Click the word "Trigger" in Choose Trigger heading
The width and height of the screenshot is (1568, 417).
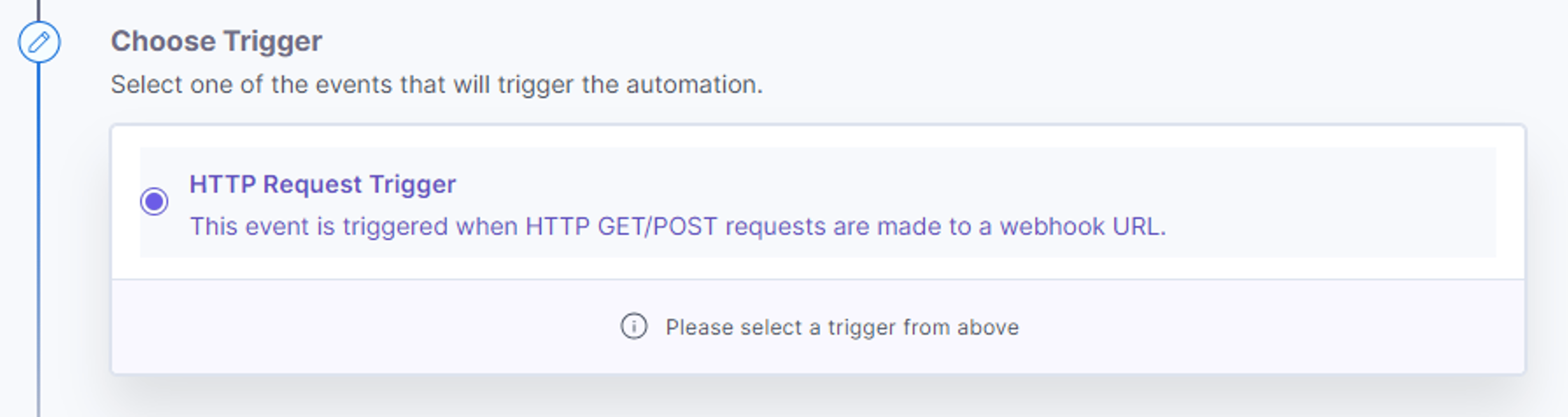click(273, 42)
